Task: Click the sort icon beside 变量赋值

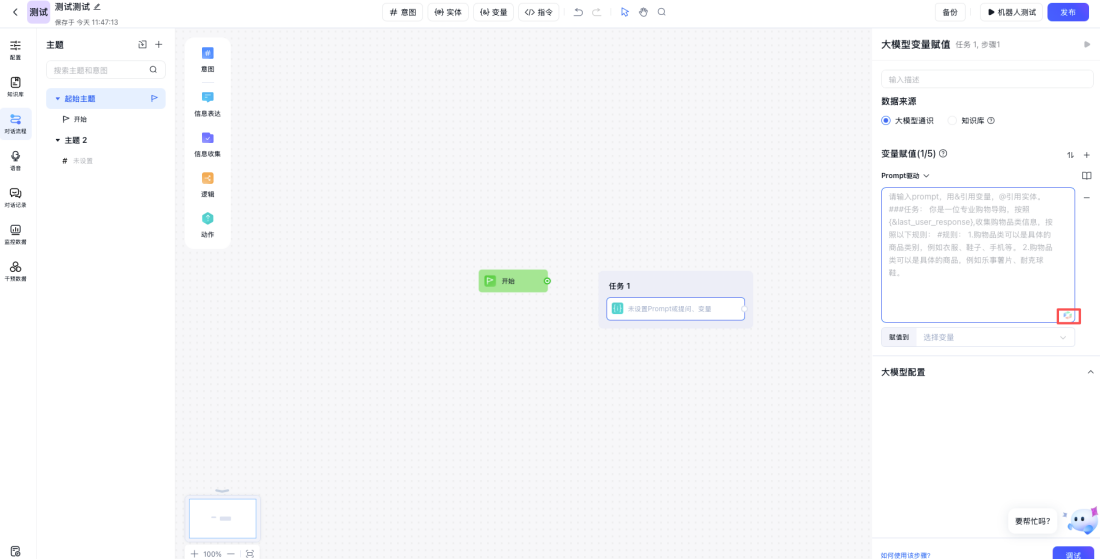Action: point(1071,154)
